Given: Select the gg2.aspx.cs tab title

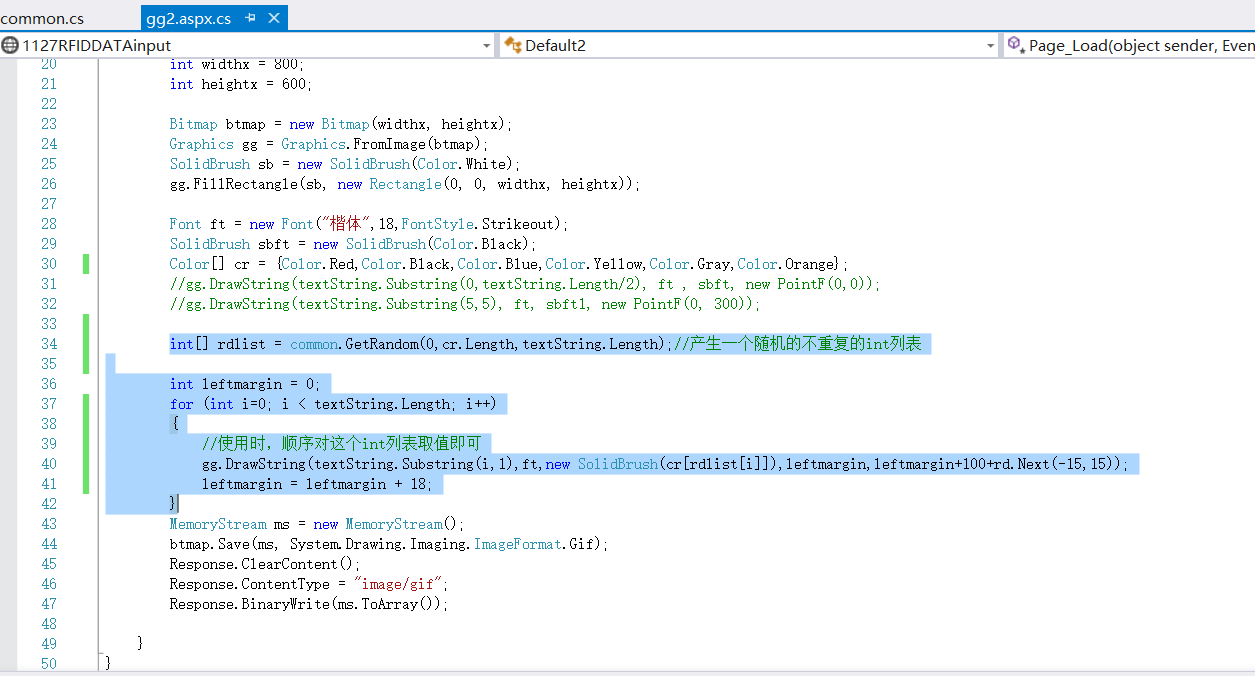Looking at the screenshot, I should click(x=189, y=18).
